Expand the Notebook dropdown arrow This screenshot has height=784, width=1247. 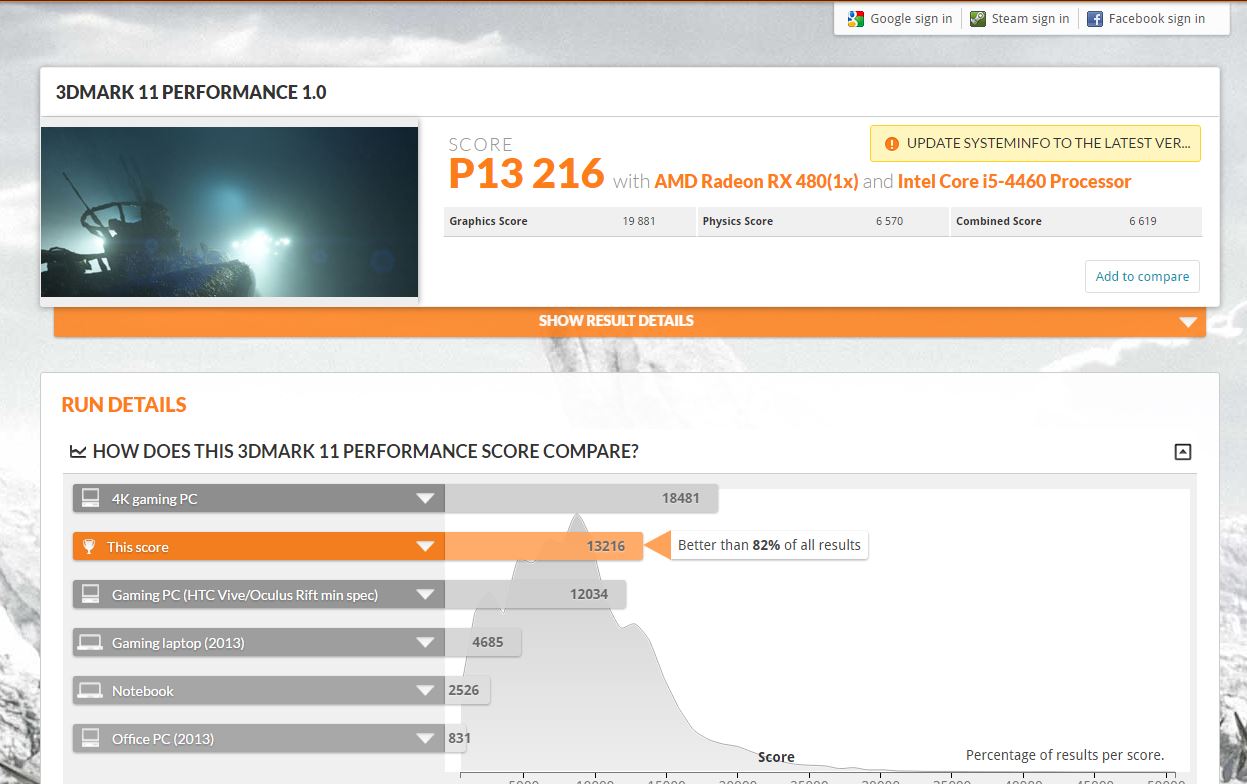[x=425, y=690]
